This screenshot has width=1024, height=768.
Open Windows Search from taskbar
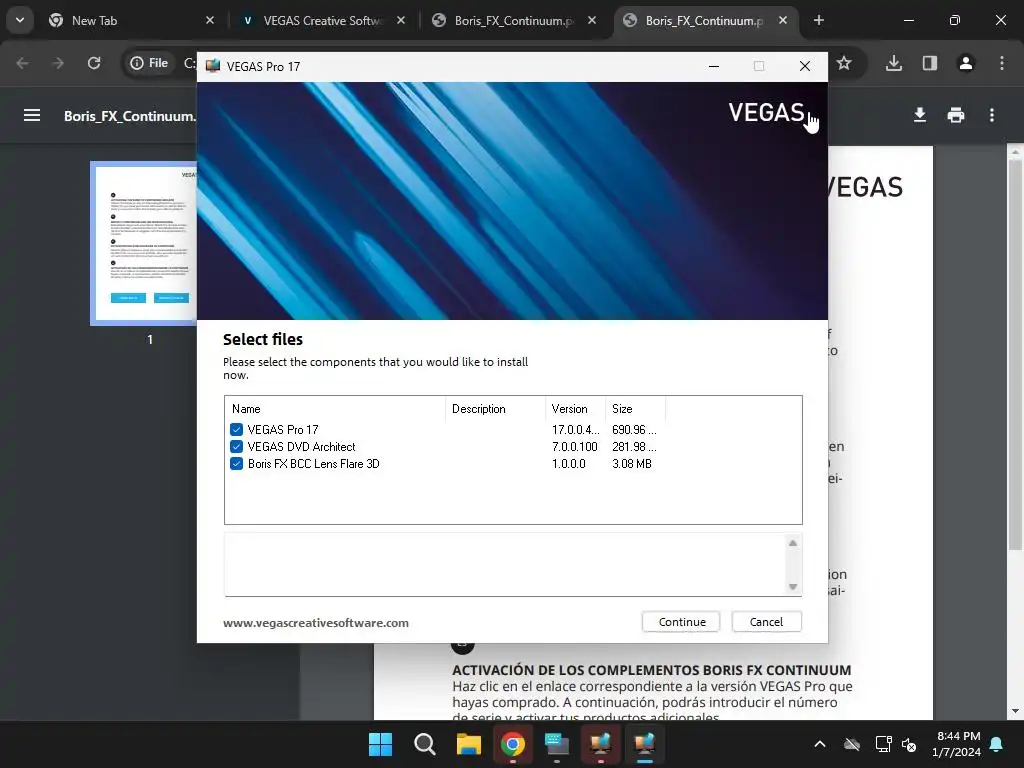click(x=424, y=744)
